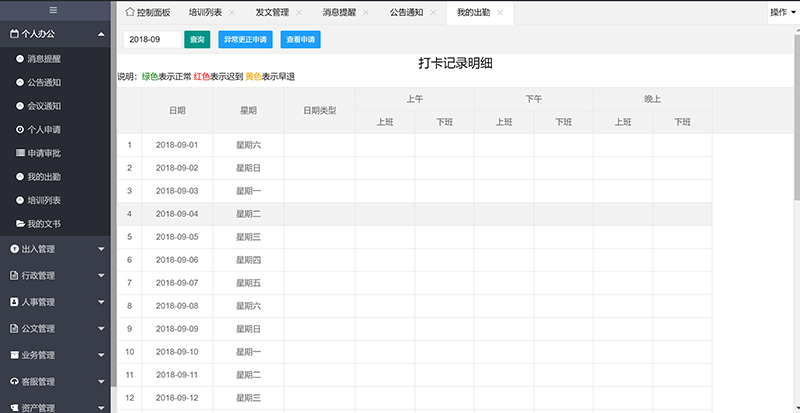Click the 打卡记录明细 title
The image size is (800, 413).
tap(455, 63)
